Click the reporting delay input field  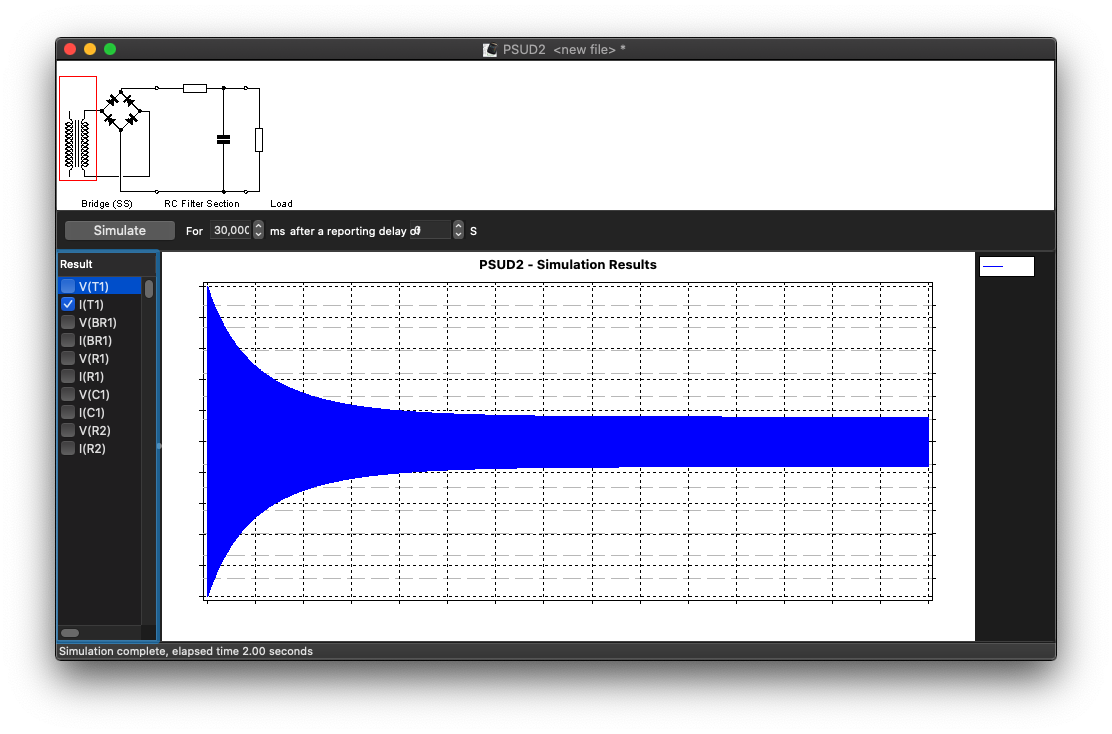point(430,230)
